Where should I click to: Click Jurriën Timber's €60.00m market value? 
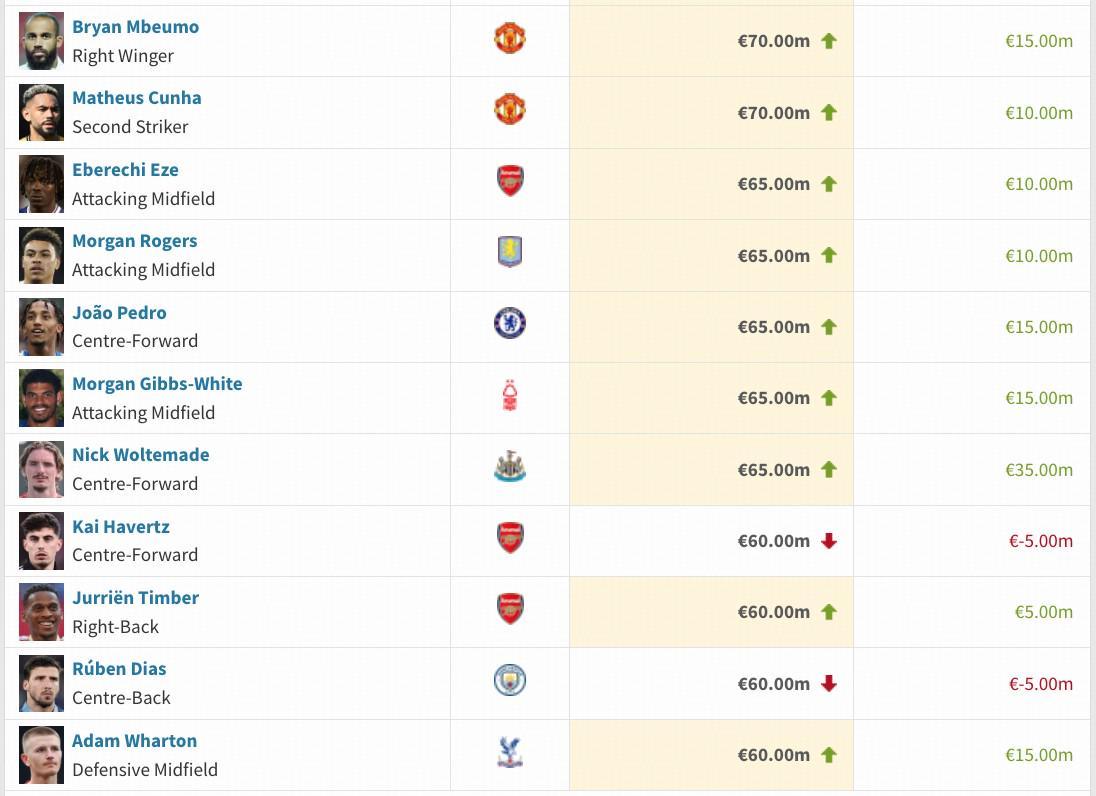point(773,612)
